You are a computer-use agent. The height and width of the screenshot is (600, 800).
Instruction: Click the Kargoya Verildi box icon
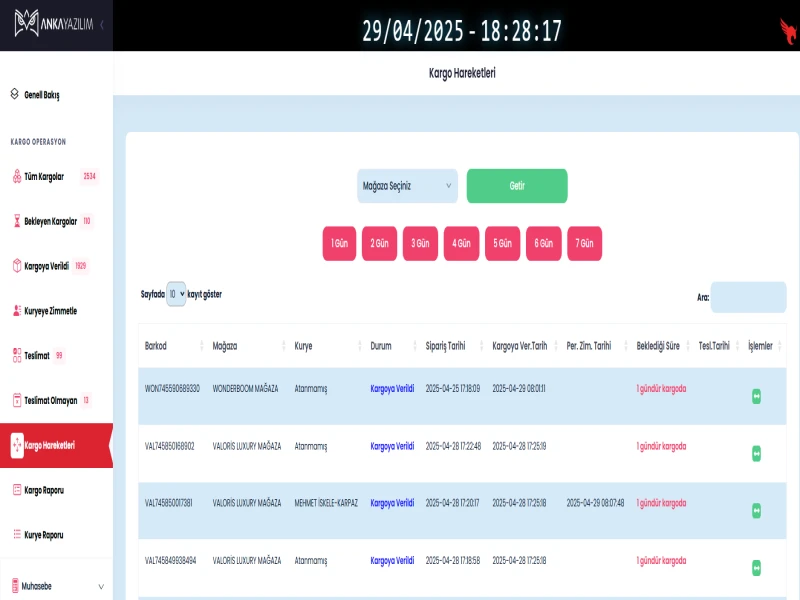click(x=16, y=266)
